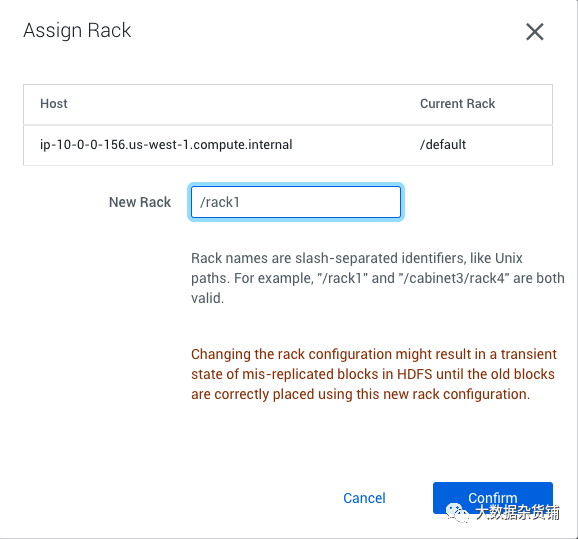Click the "/rack1" example in help text
578x539 pixels.
coord(343,278)
